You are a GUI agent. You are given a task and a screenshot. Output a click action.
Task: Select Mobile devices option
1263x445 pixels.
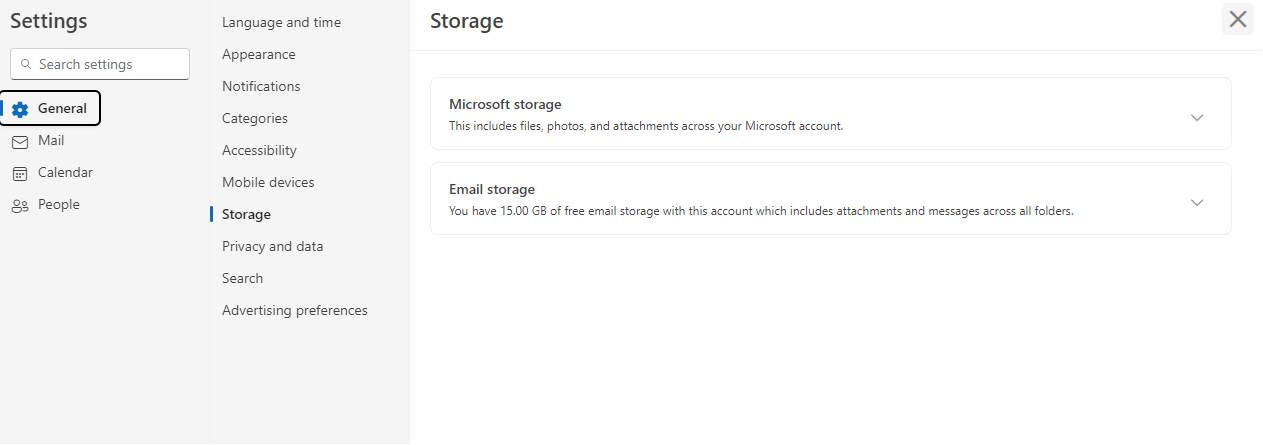click(x=268, y=182)
